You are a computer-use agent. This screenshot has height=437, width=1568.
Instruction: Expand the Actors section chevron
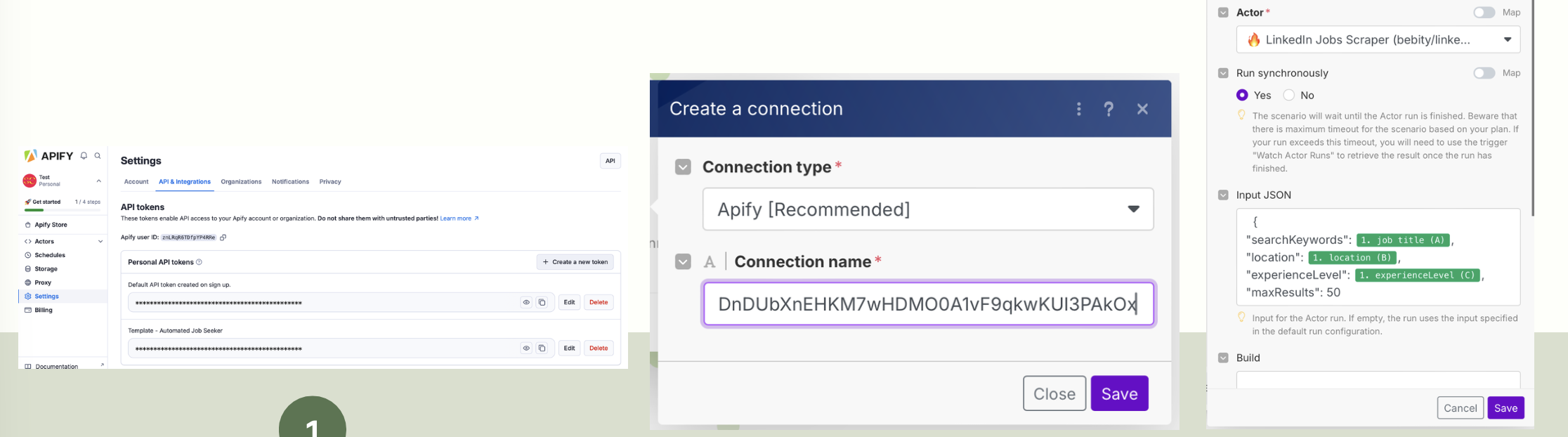tap(100, 241)
